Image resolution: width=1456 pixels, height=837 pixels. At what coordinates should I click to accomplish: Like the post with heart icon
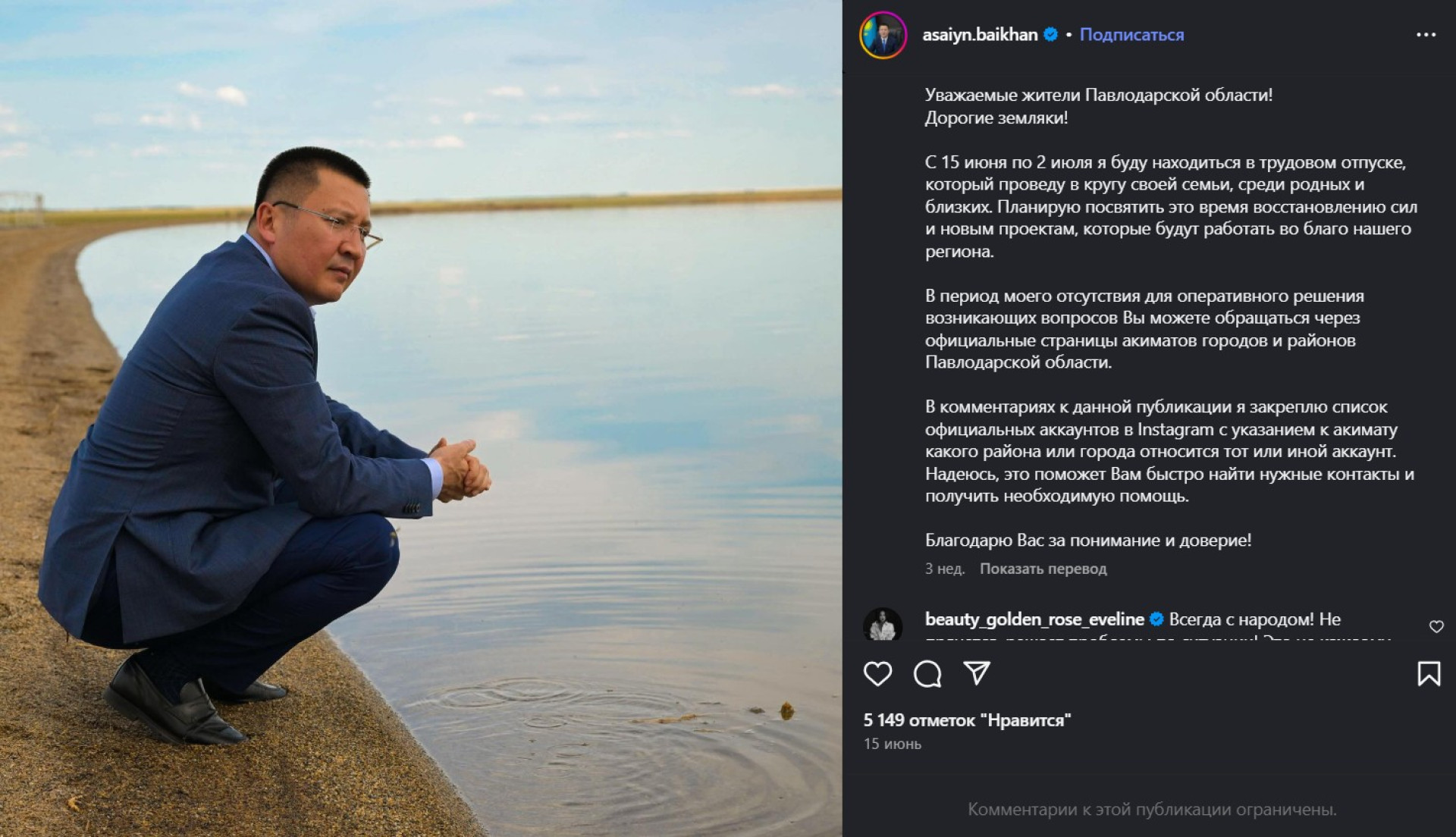pyautogui.click(x=877, y=673)
